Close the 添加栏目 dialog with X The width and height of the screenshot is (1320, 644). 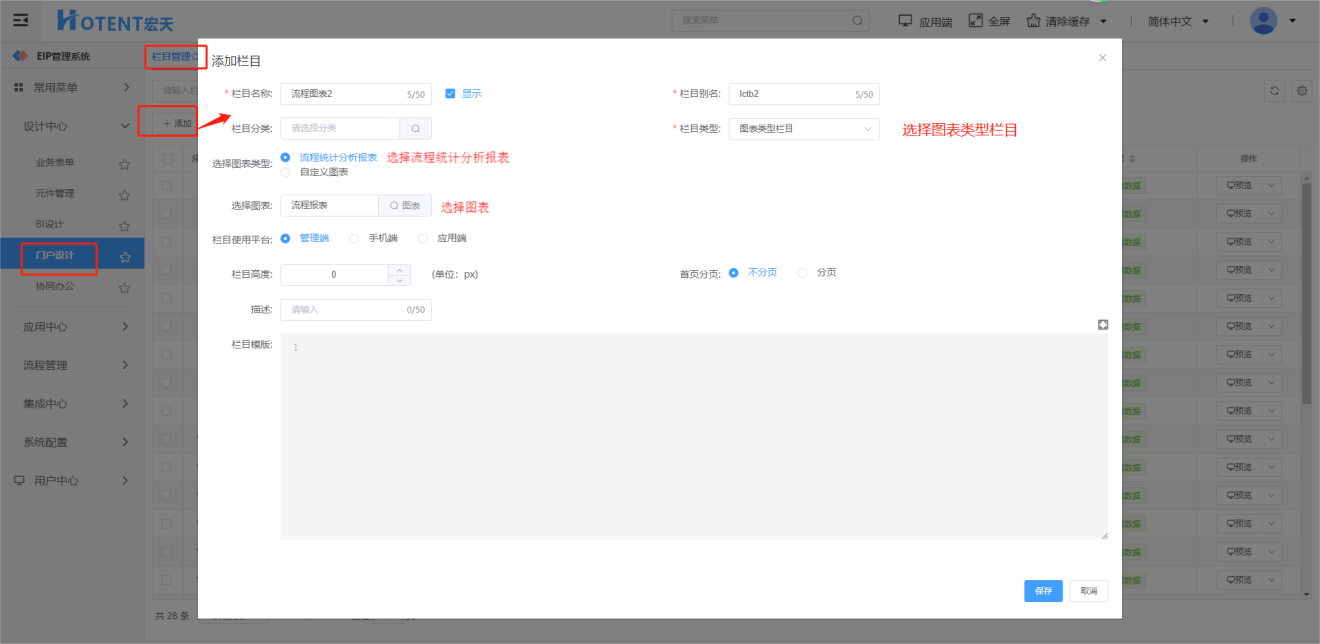tap(1103, 58)
